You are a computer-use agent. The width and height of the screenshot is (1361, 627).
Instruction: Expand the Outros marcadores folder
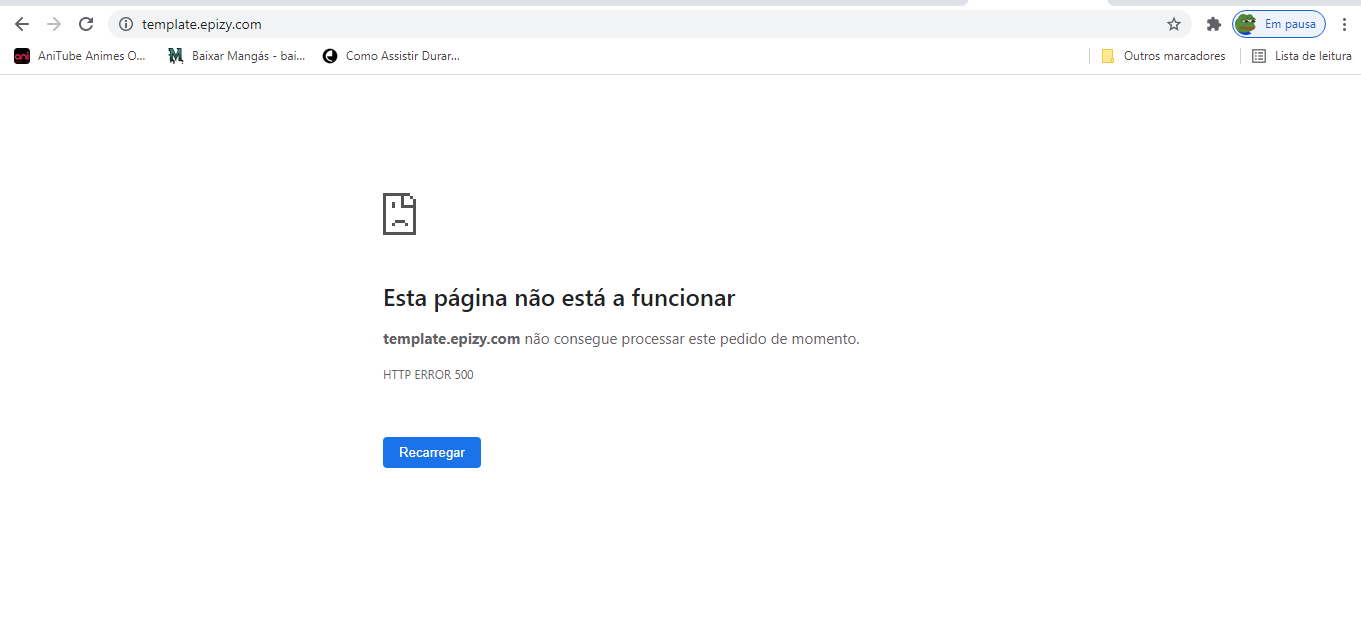pos(1163,56)
